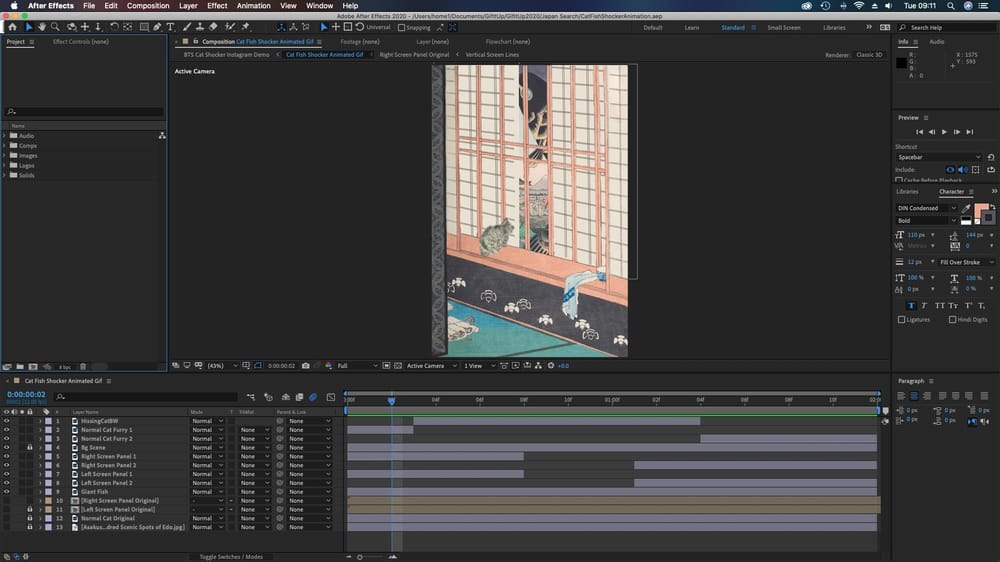Viewport: 1000px width, 562px height.
Task: Switch to the Learn workspace
Action: pos(692,27)
